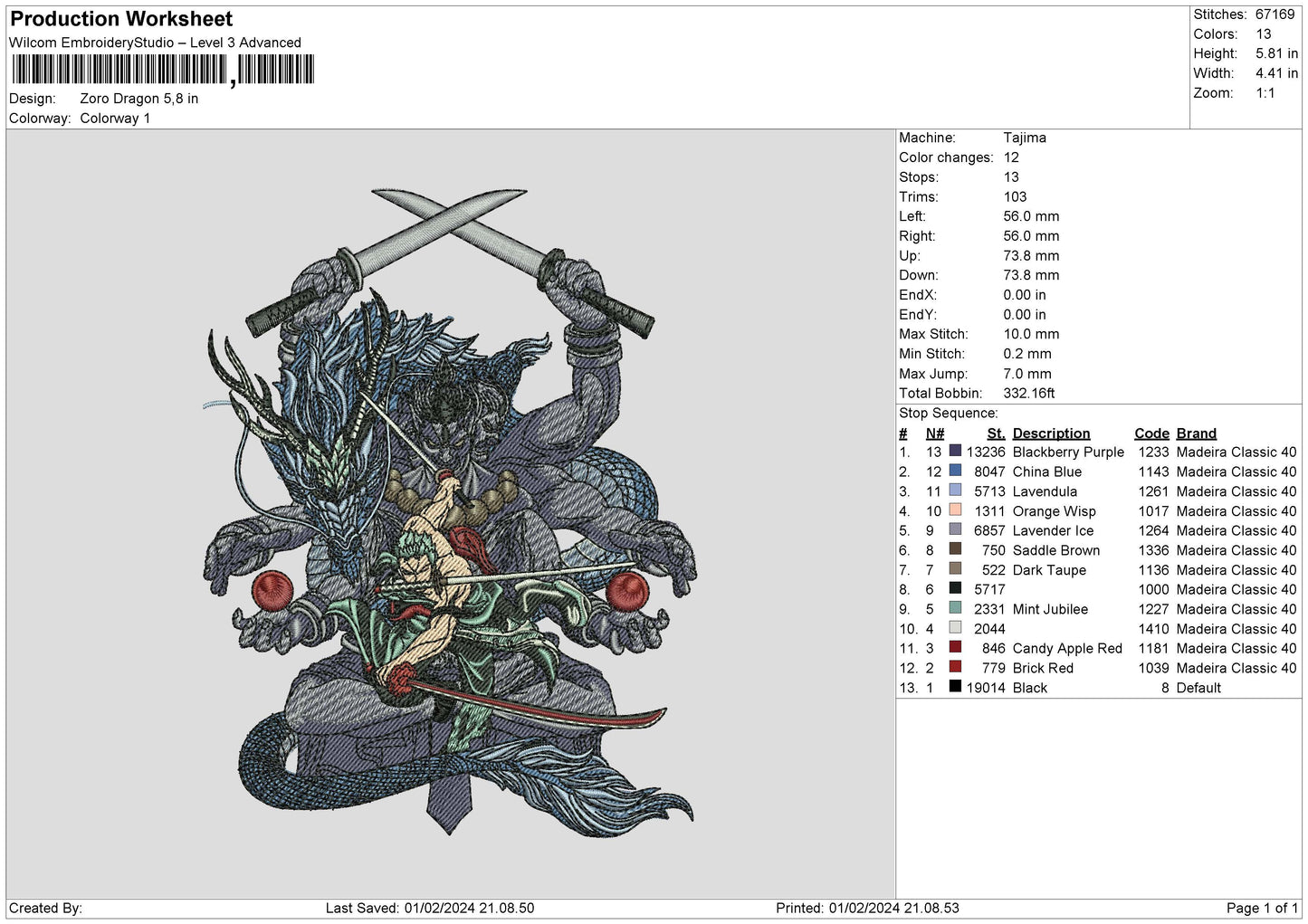The height and width of the screenshot is (924, 1308).
Task: Choose the Brick Red color swatch
Action: click(955, 667)
